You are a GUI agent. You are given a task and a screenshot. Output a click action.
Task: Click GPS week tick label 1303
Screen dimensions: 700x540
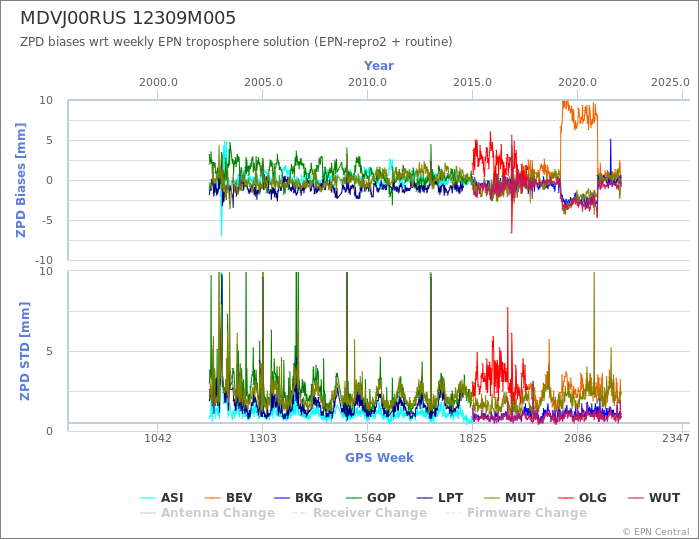262,439
